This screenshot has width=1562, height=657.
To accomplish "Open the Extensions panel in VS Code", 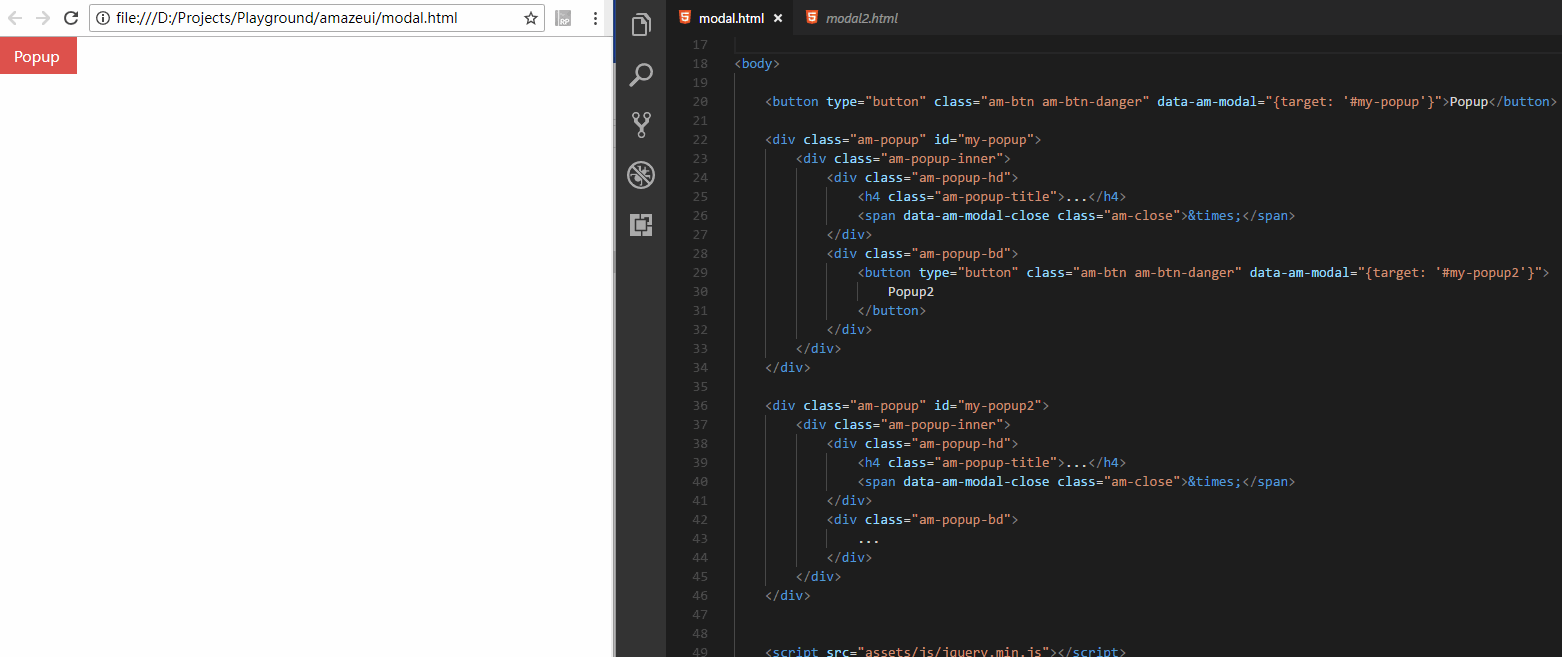I will coord(640,225).
